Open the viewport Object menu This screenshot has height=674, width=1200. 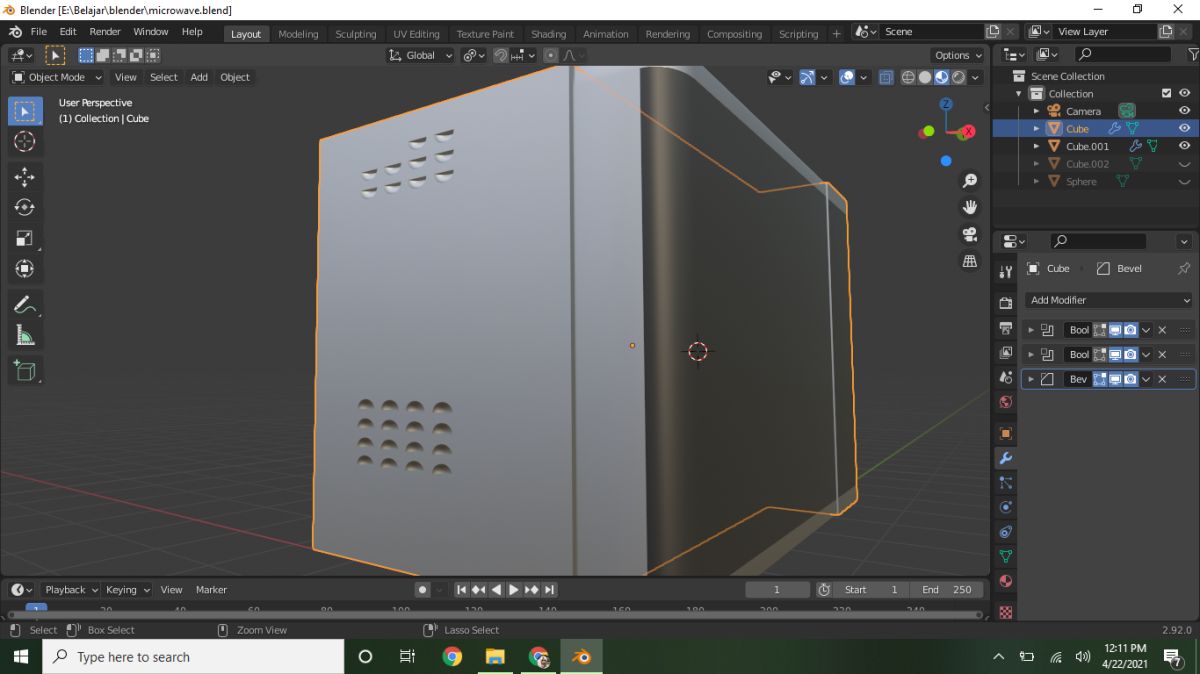[235, 77]
